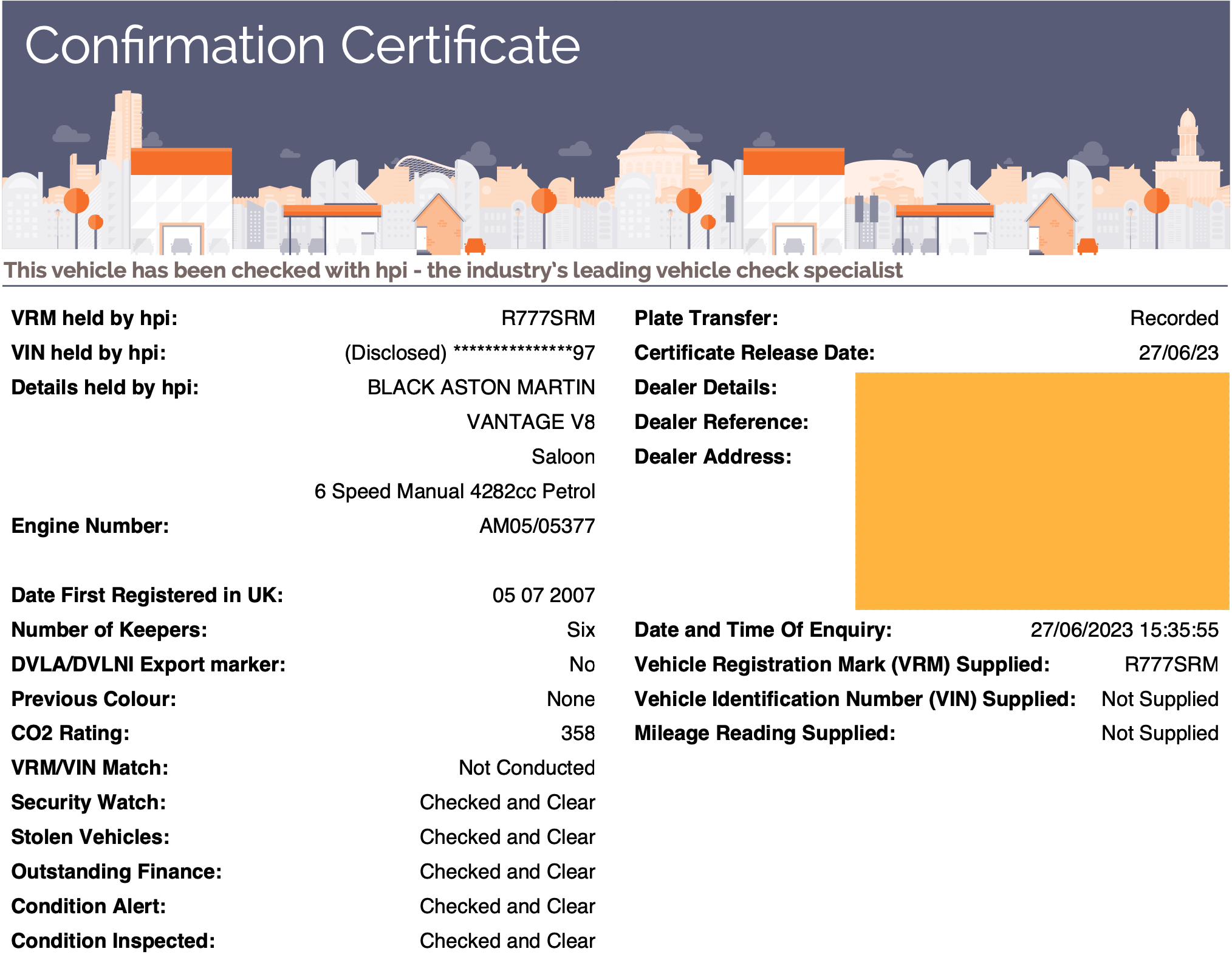Viewport: 1232px width, 960px height.
Task: Click 'Checked and Clear' next to Condition Inspected
Action: pos(507,941)
